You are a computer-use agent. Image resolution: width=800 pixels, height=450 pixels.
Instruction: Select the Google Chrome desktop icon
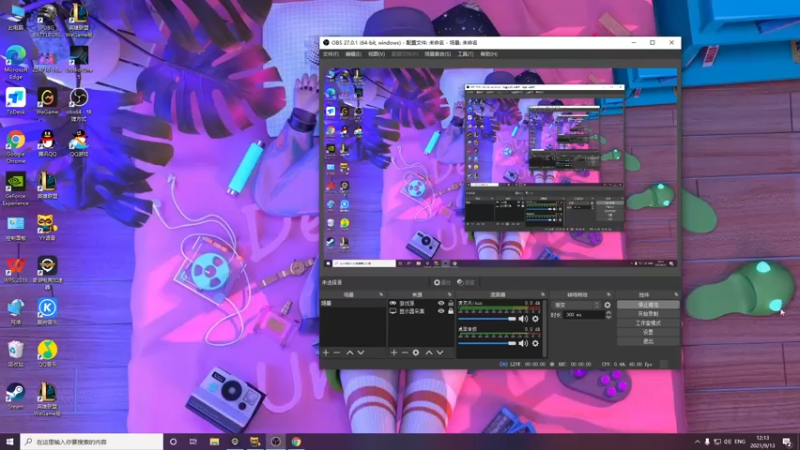15,147
